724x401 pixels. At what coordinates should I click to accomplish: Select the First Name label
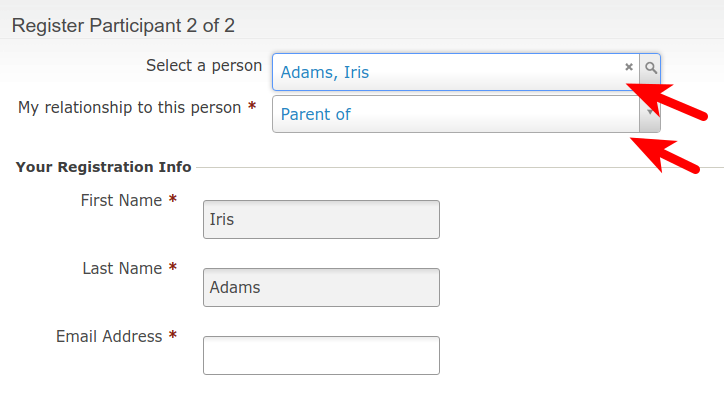tap(121, 200)
